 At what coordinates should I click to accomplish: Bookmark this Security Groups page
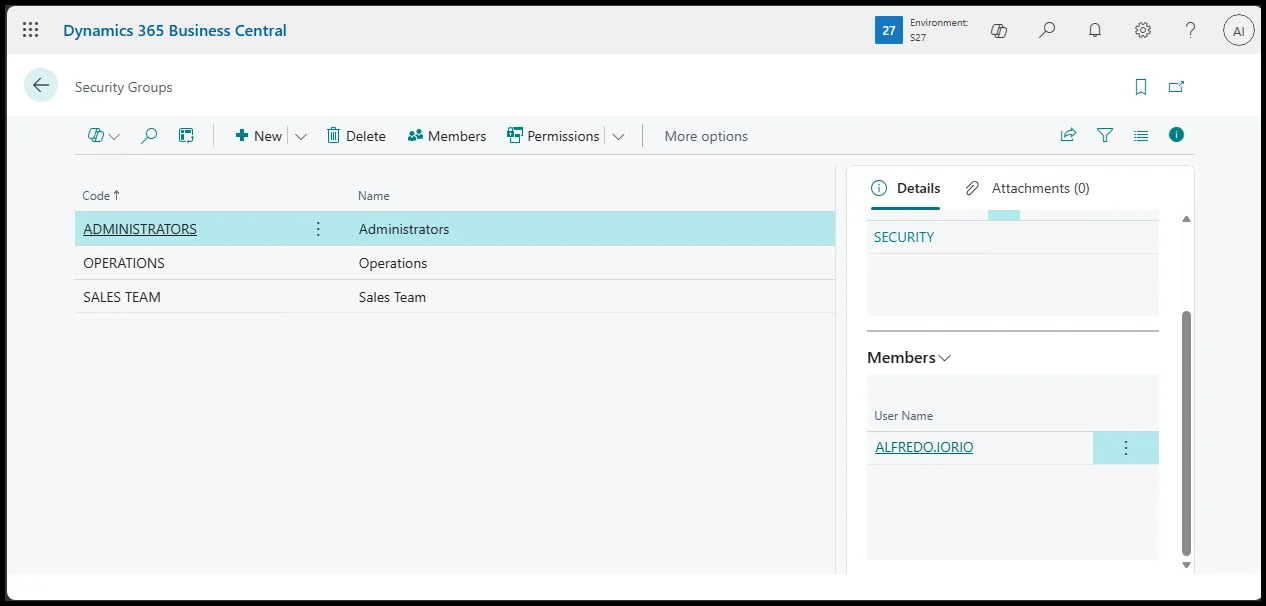point(1141,87)
